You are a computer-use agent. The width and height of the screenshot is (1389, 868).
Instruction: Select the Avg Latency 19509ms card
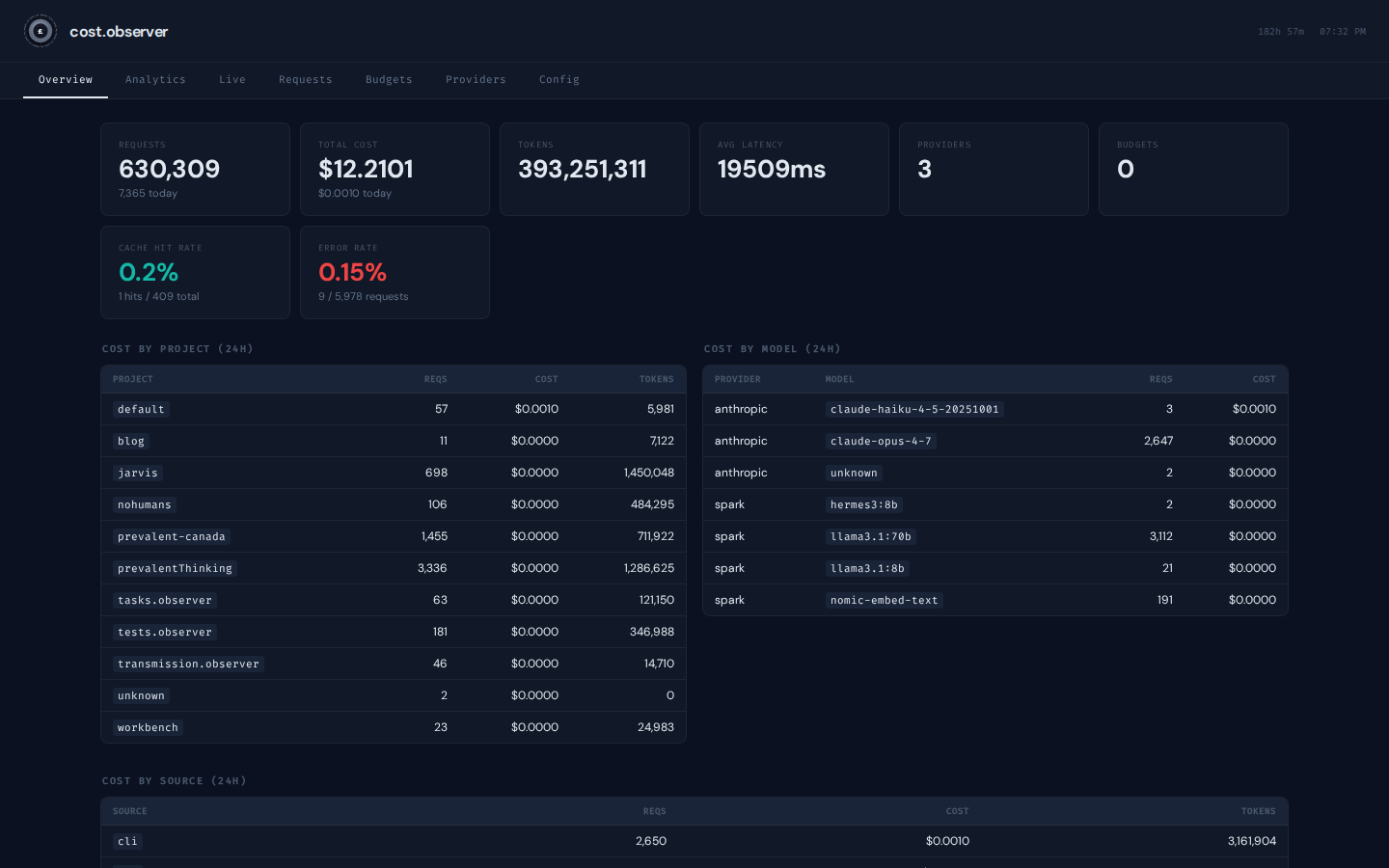[794, 169]
